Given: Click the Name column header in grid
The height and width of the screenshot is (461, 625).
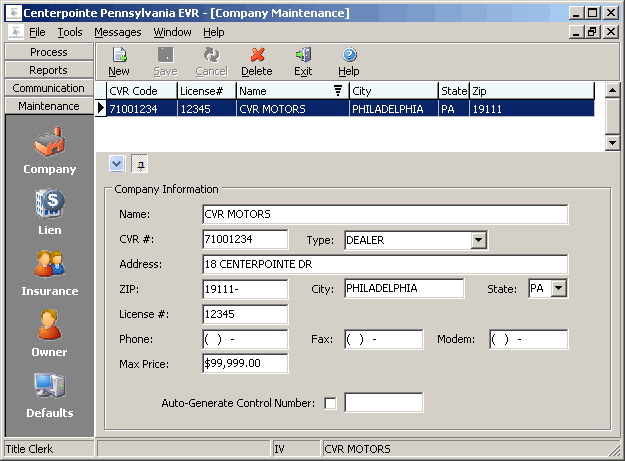Looking at the screenshot, I should point(290,91).
